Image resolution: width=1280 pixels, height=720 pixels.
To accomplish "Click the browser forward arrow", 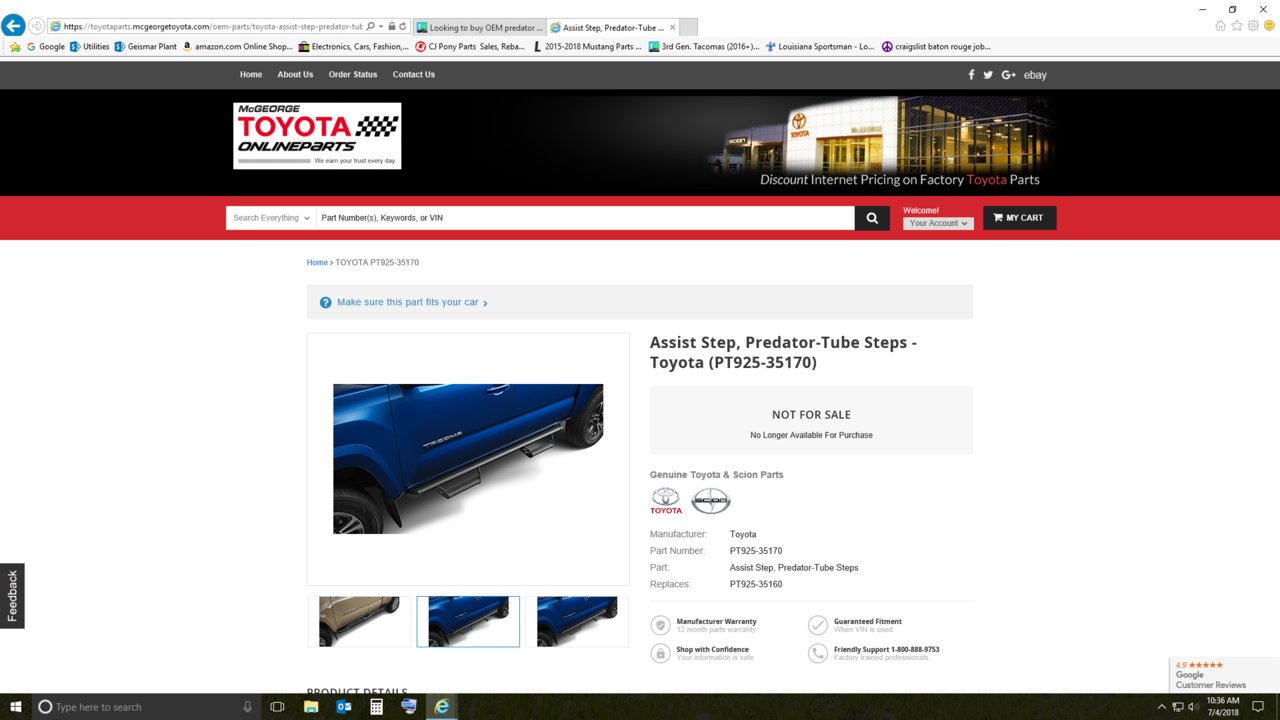I will 37,26.
